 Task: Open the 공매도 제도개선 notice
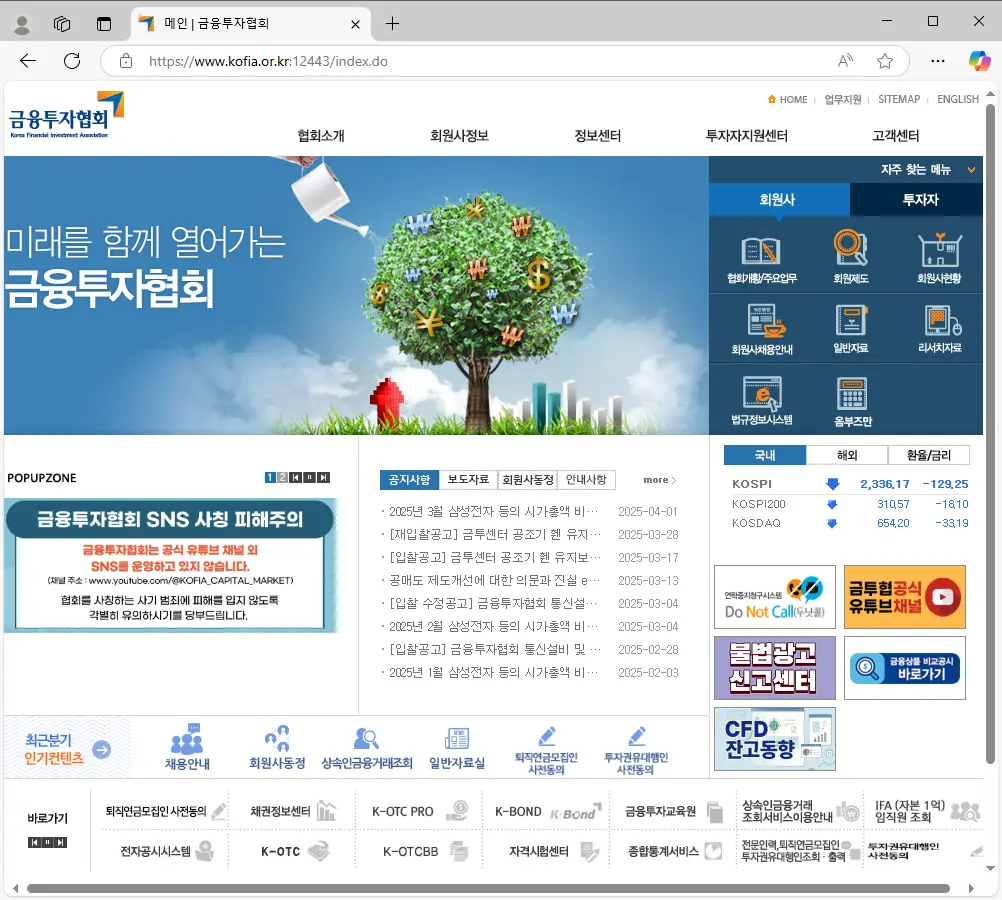tap(494, 580)
